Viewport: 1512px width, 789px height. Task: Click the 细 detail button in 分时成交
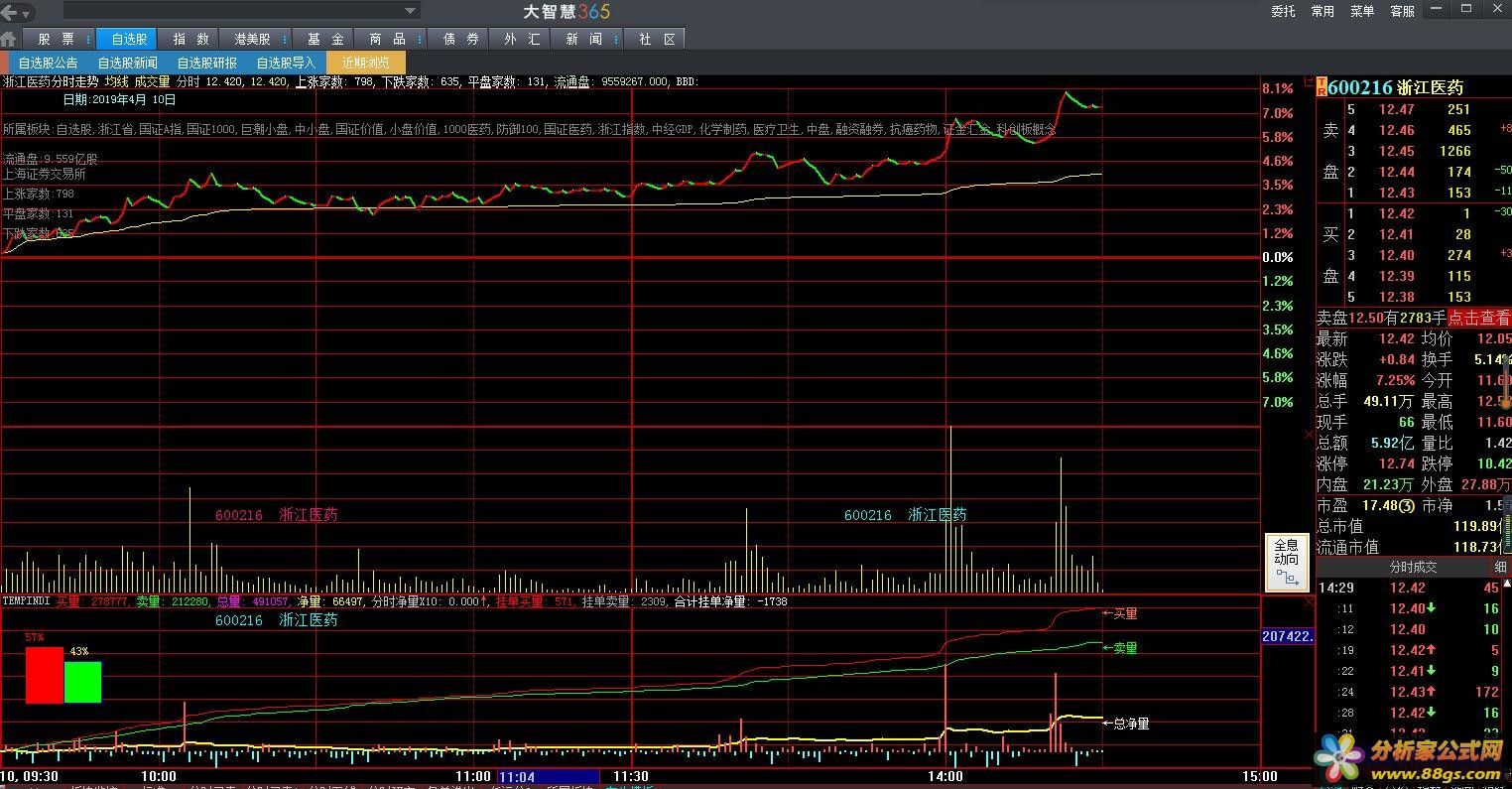point(1499,567)
